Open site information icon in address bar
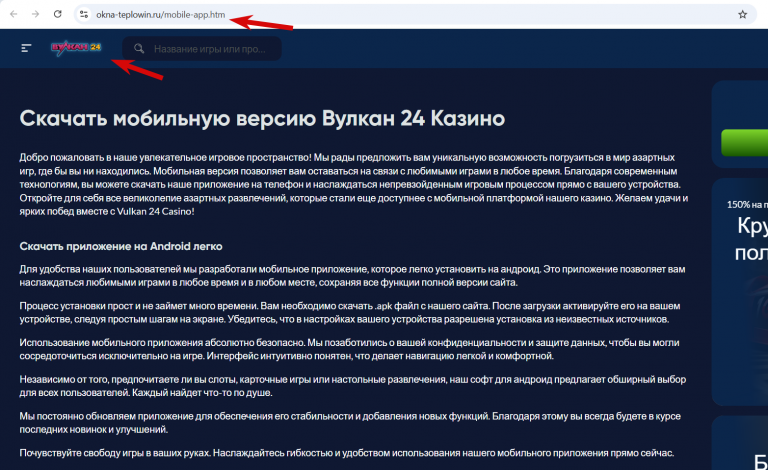Image resolution: width=768 pixels, height=470 pixels. pyautogui.click(x=84, y=15)
